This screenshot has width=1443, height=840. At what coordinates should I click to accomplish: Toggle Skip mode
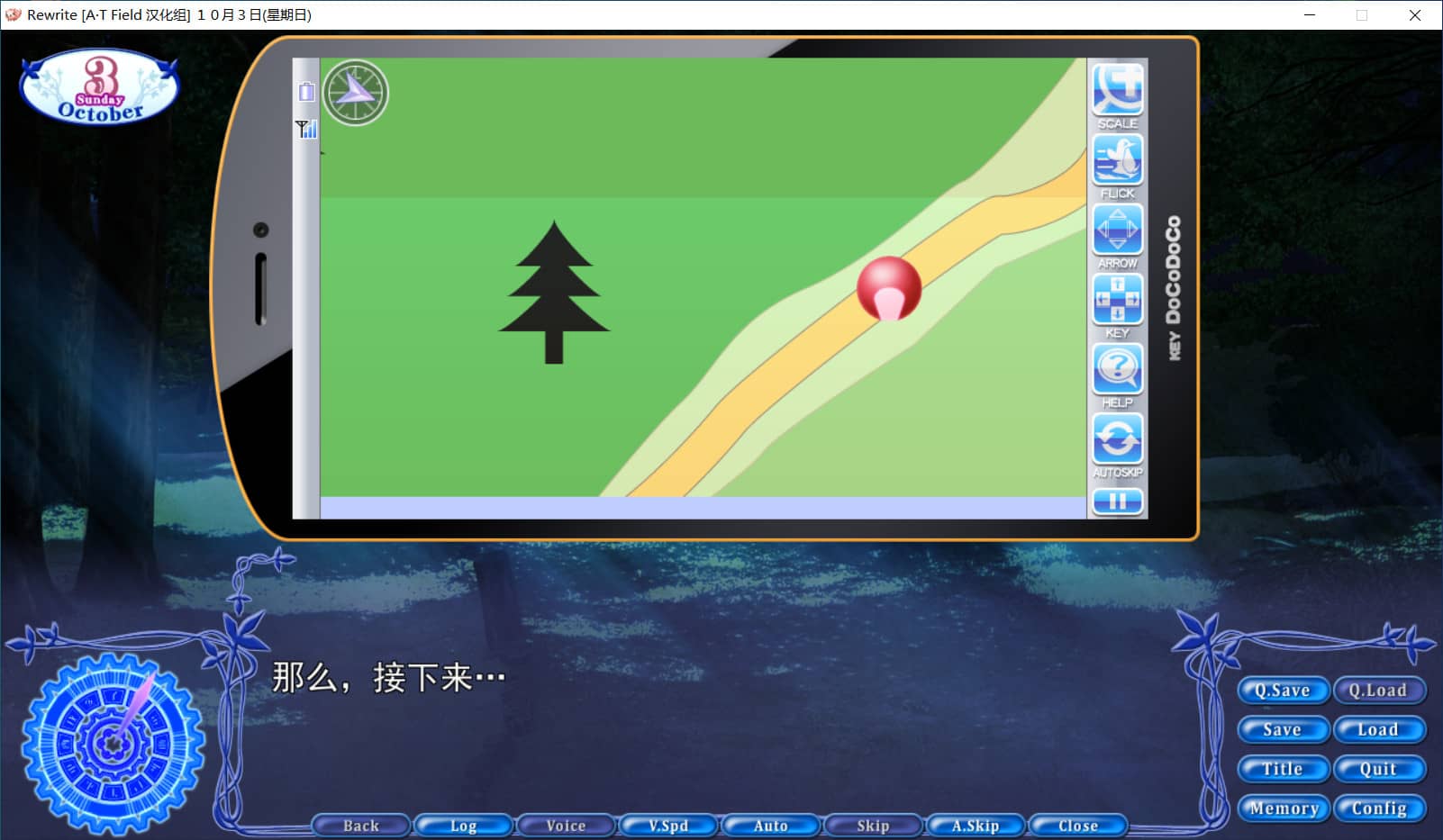click(873, 826)
